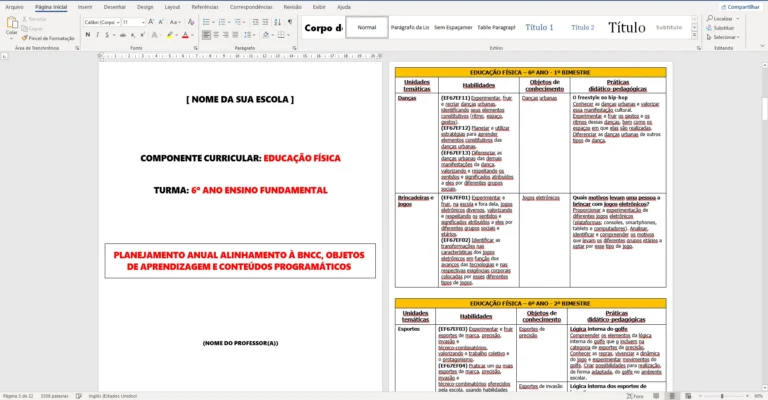This screenshot has height=400, width=768.
Task: Toggle underline (S) formatting
Action: pyautogui.click(x=107, y=35)
